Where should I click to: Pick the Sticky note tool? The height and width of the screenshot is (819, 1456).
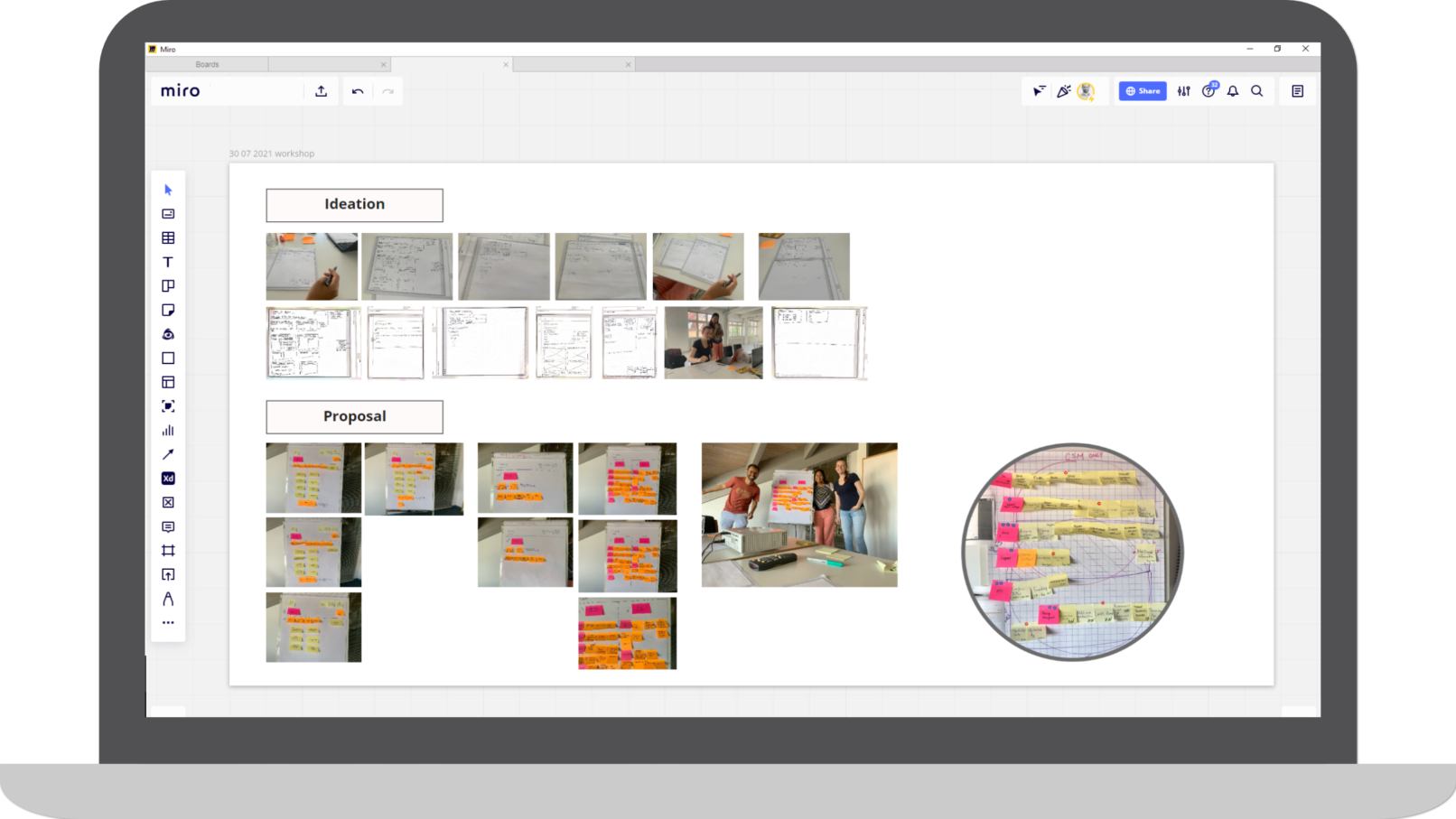[168, 310]
